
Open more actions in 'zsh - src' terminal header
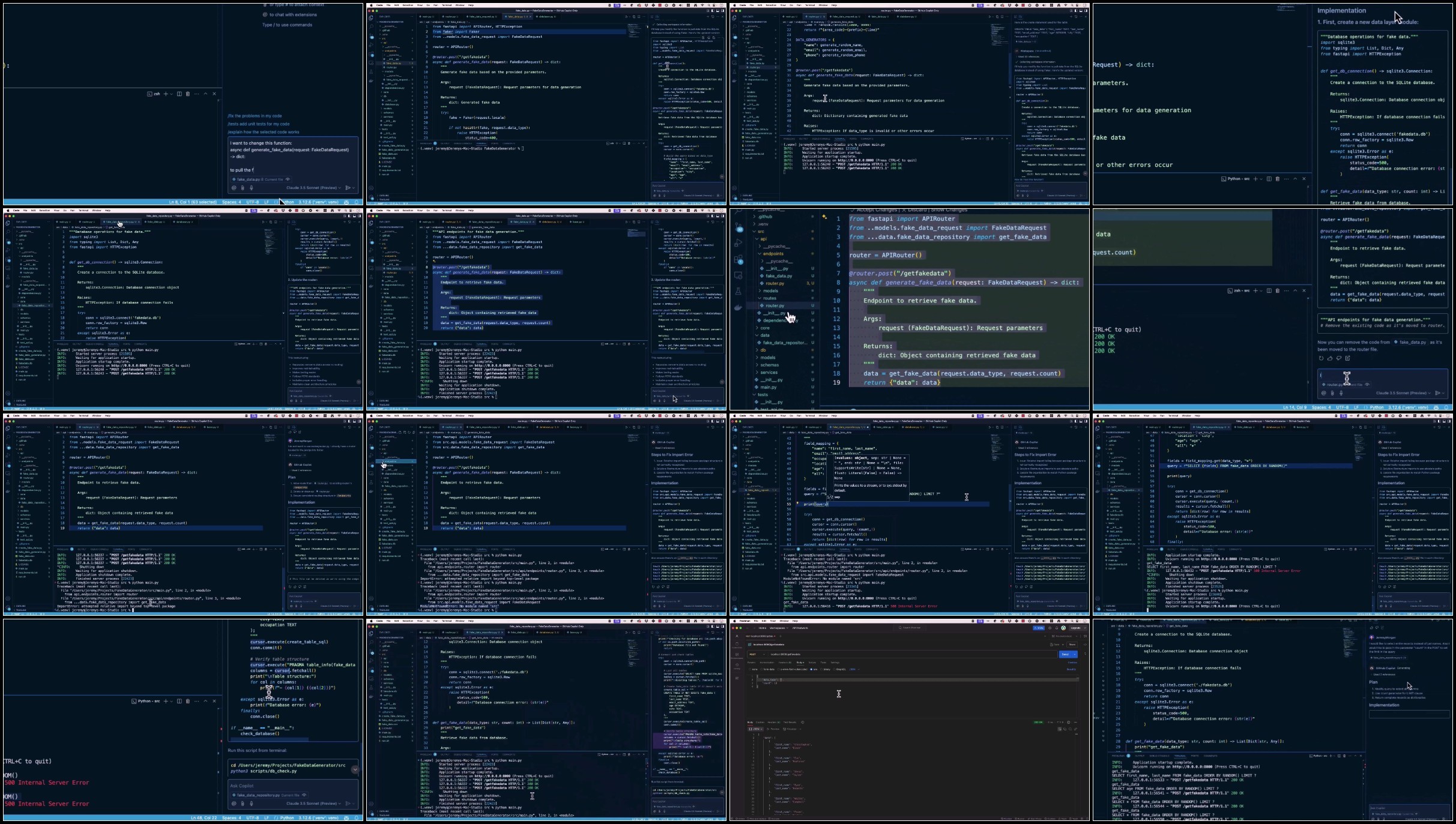(1285, 290)
